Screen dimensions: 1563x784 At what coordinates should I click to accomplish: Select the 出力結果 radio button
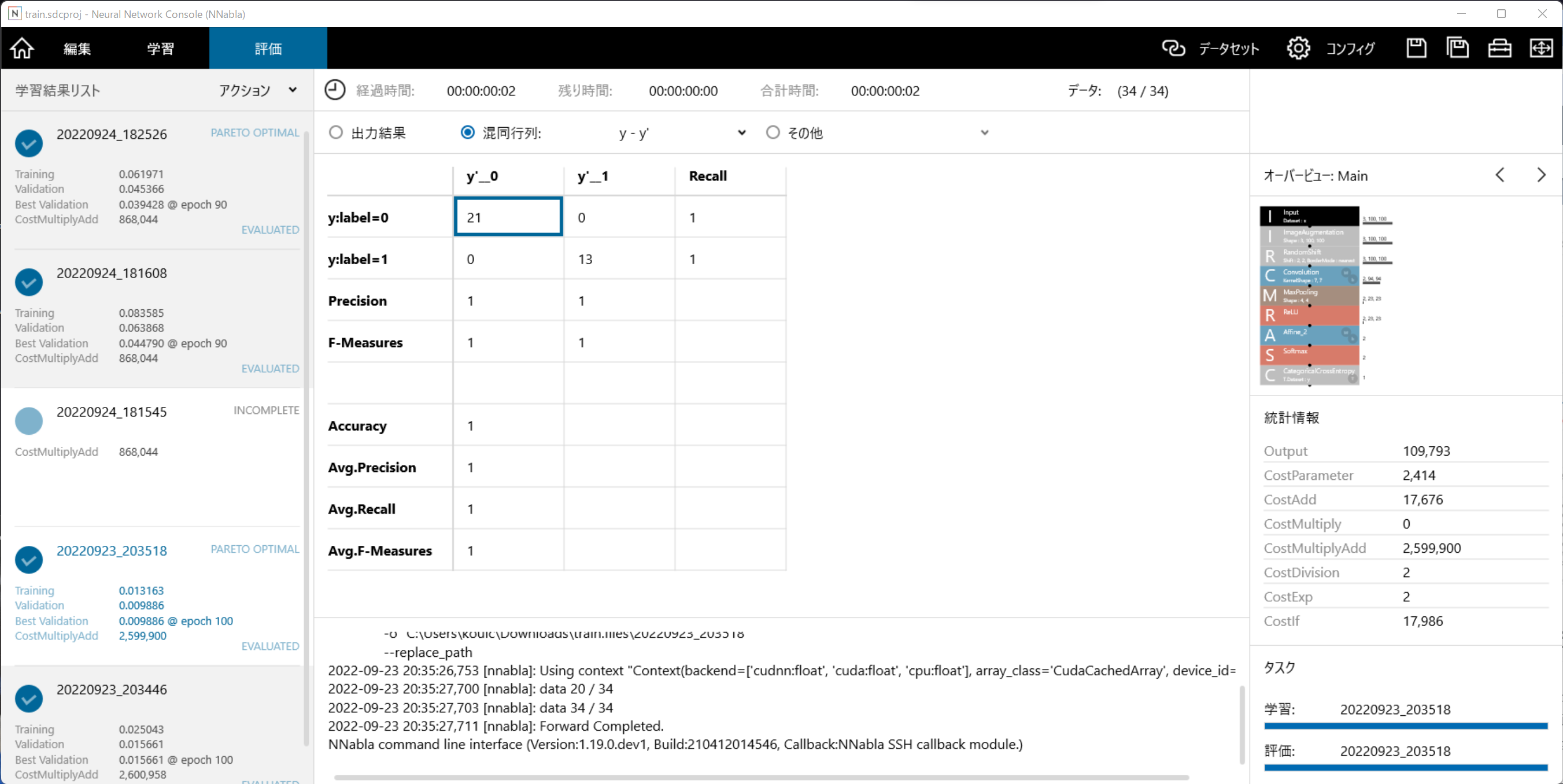[x=336, y=132]
